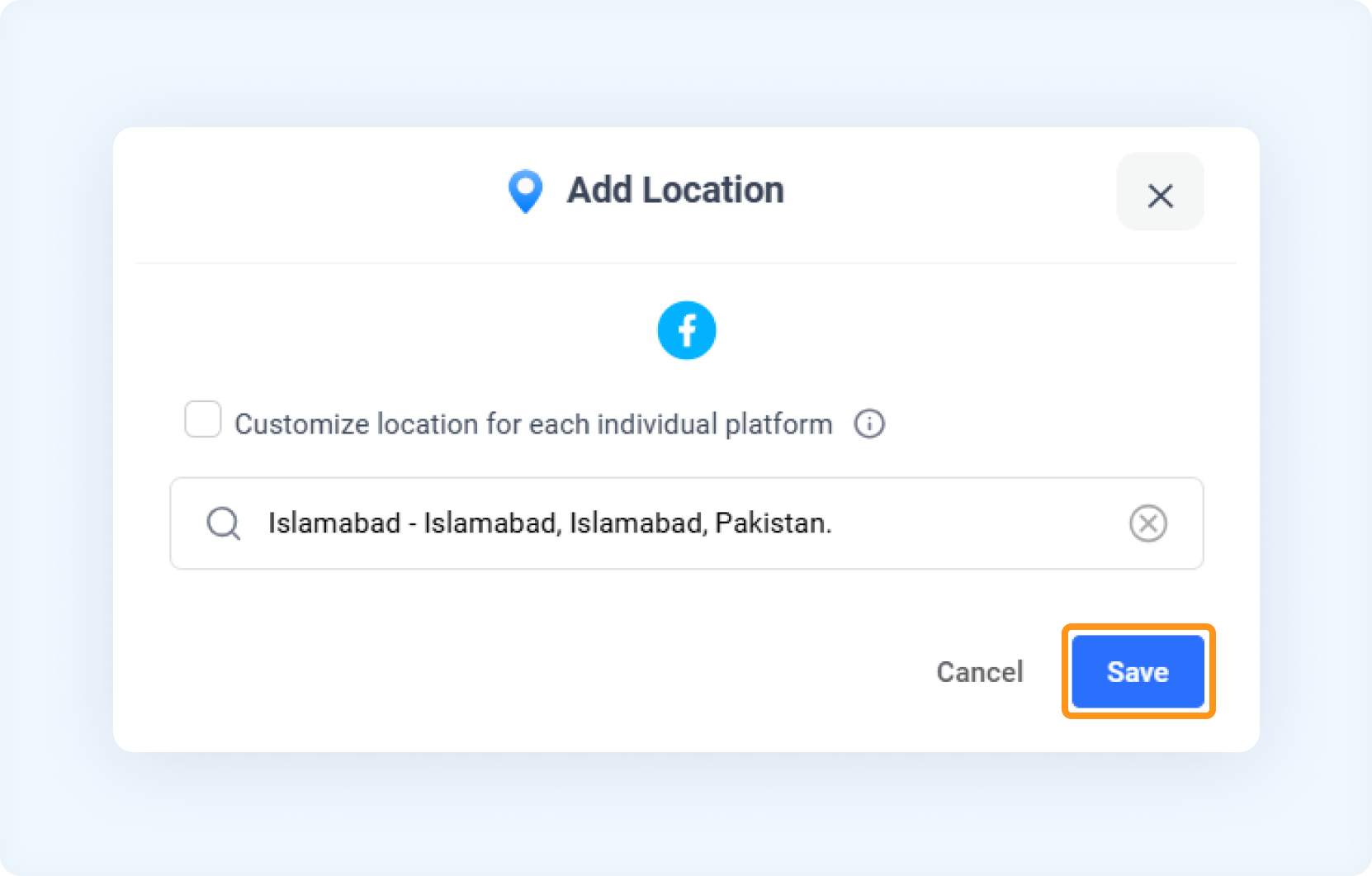1372x876 pixels.
Task: Cancel adding the location
Action: (x=979, y=672)
